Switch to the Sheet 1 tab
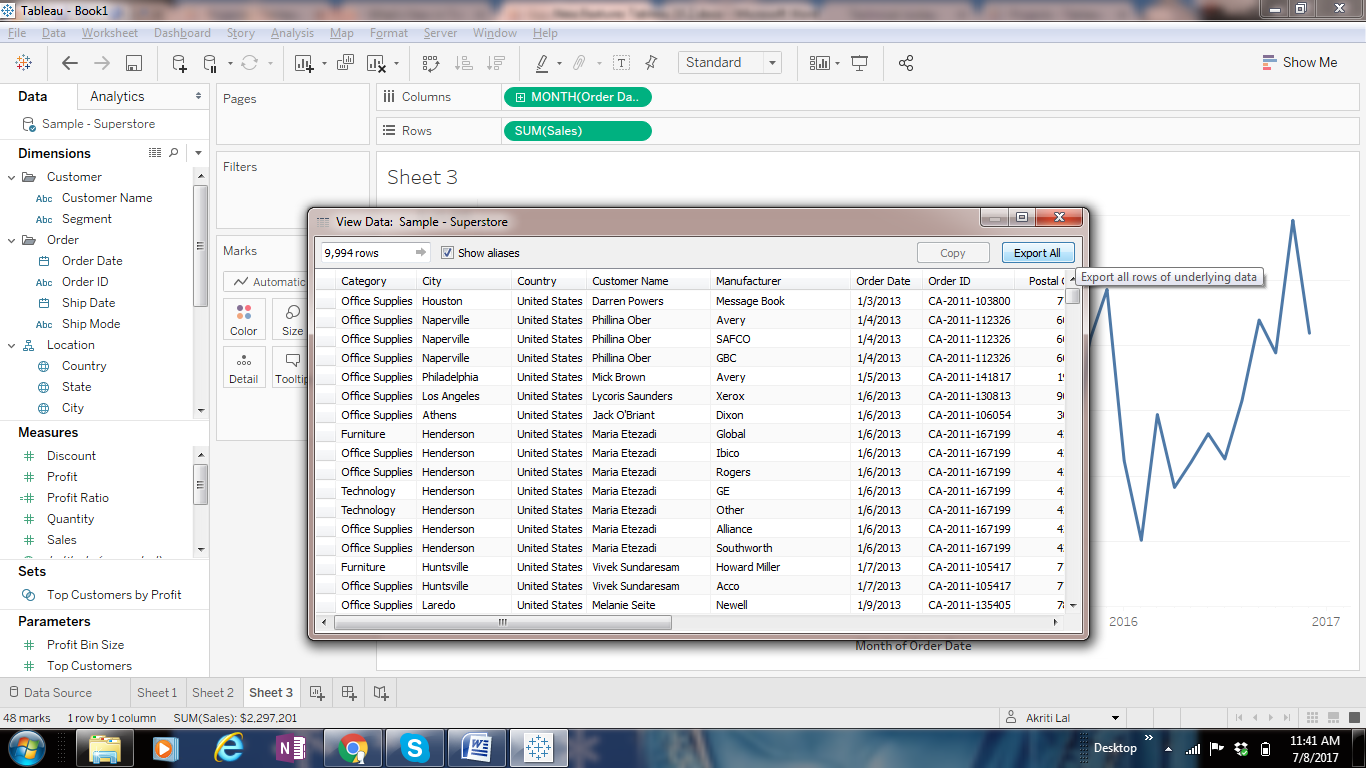The image size is (1366, 768). click(x=157, y=692)
